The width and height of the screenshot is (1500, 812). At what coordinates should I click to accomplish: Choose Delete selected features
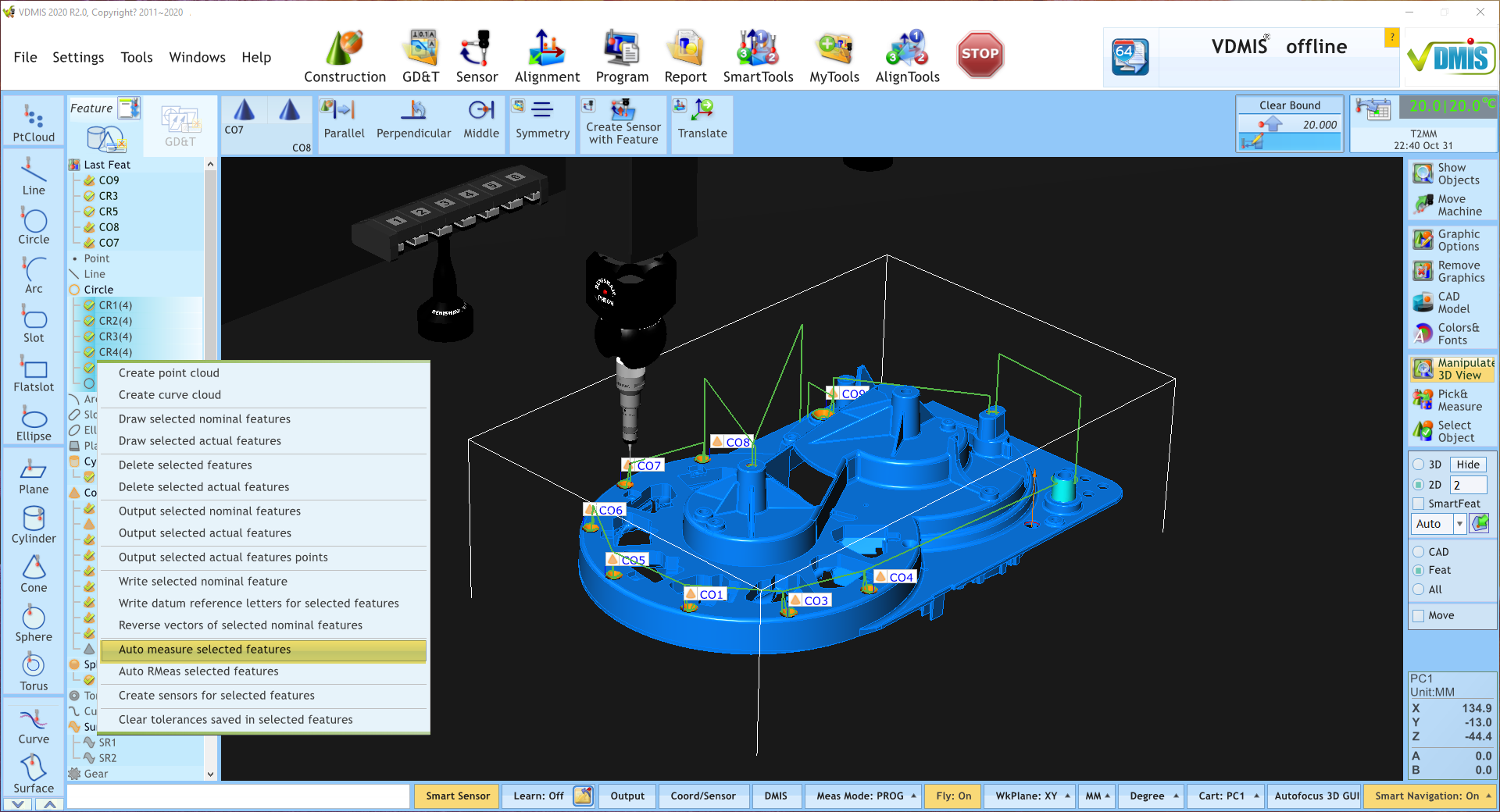(264, 465)
